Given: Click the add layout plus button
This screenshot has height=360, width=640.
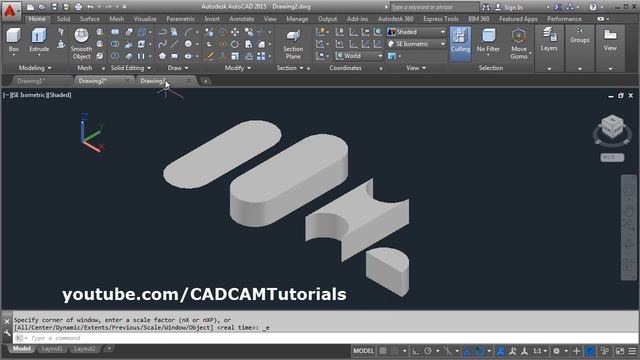Looking at the screenshot, I should [x=109, y=349].
